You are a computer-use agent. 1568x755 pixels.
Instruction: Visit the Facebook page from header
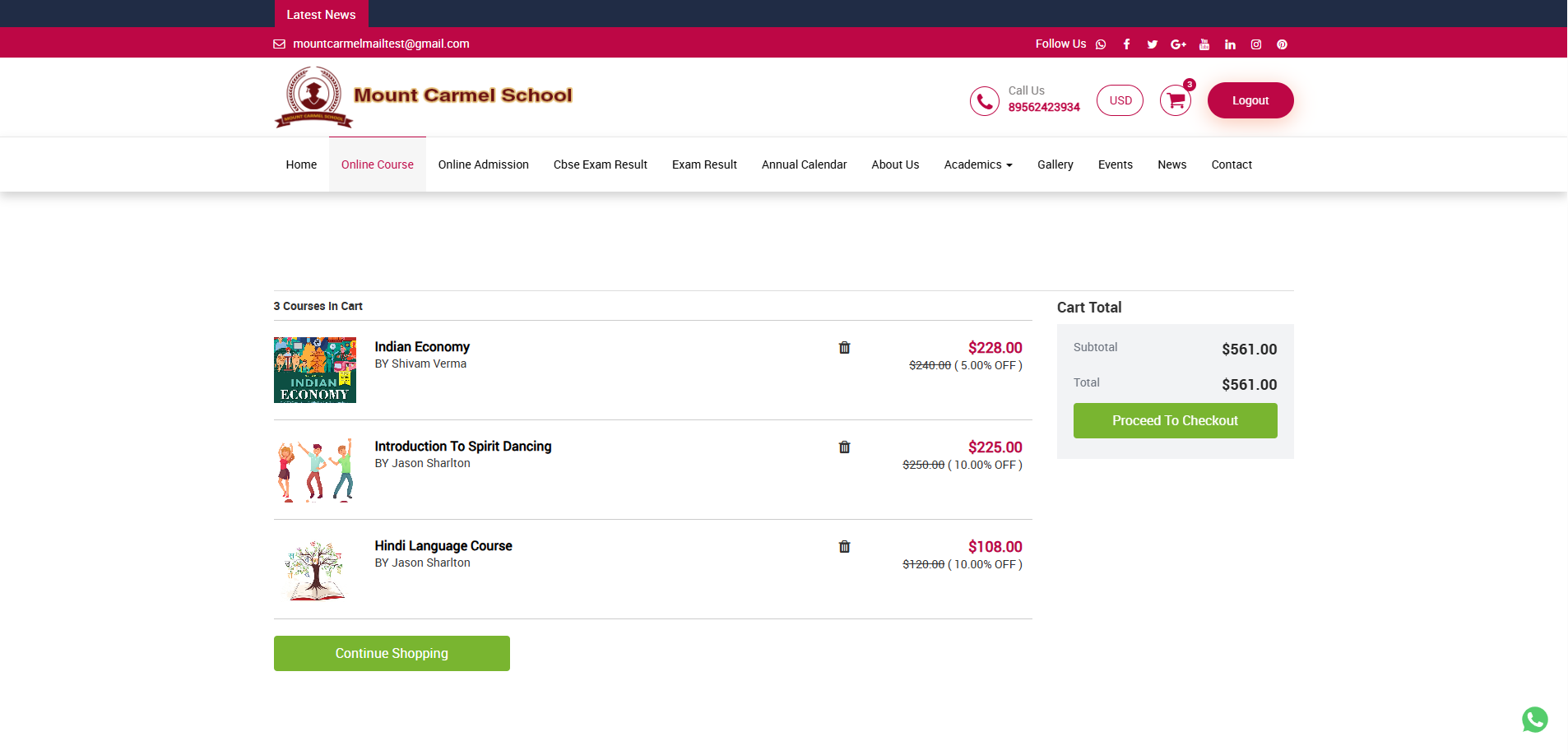tap(1126, 44)
